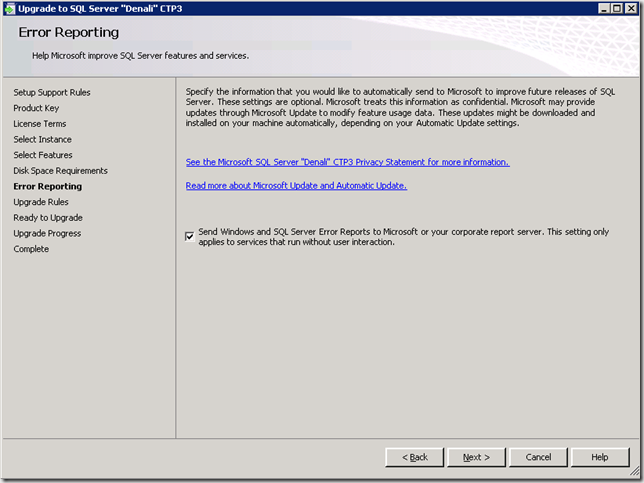Viewport: 644px width, 483px height.
Task: Select the Error Reporting step
Action: (x=48, y=186)
